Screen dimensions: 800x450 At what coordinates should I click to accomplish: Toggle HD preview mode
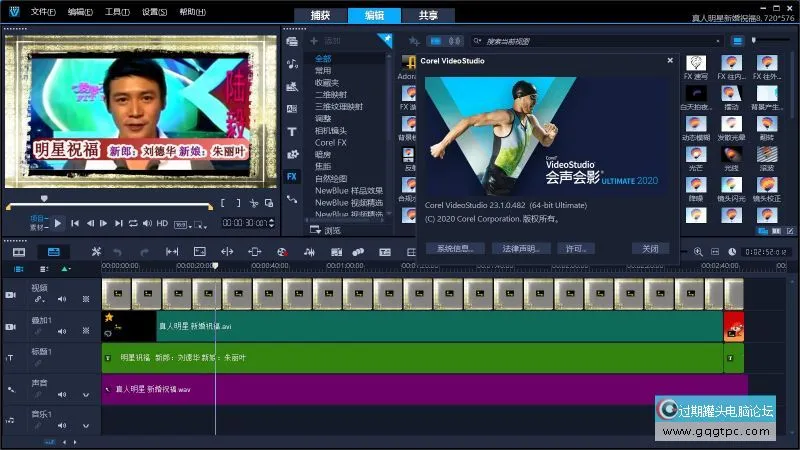[x=161, y=223]
